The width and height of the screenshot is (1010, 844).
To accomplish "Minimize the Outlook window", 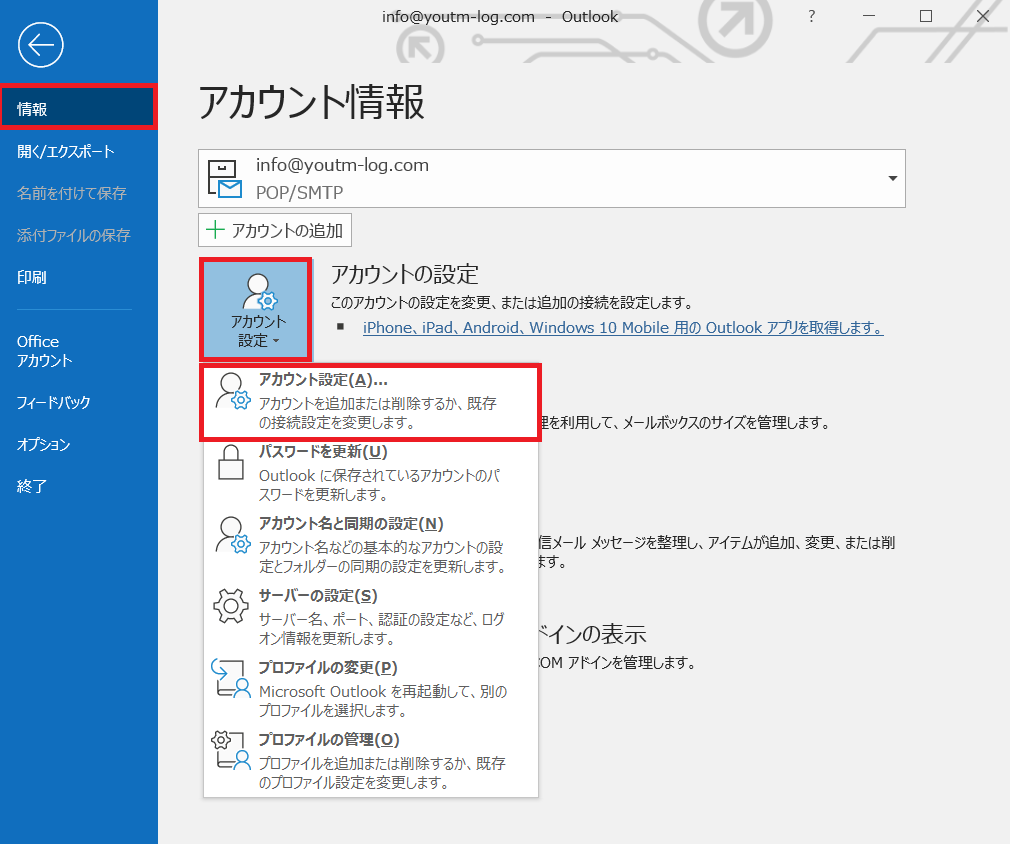I will click(x=869, y=16).
